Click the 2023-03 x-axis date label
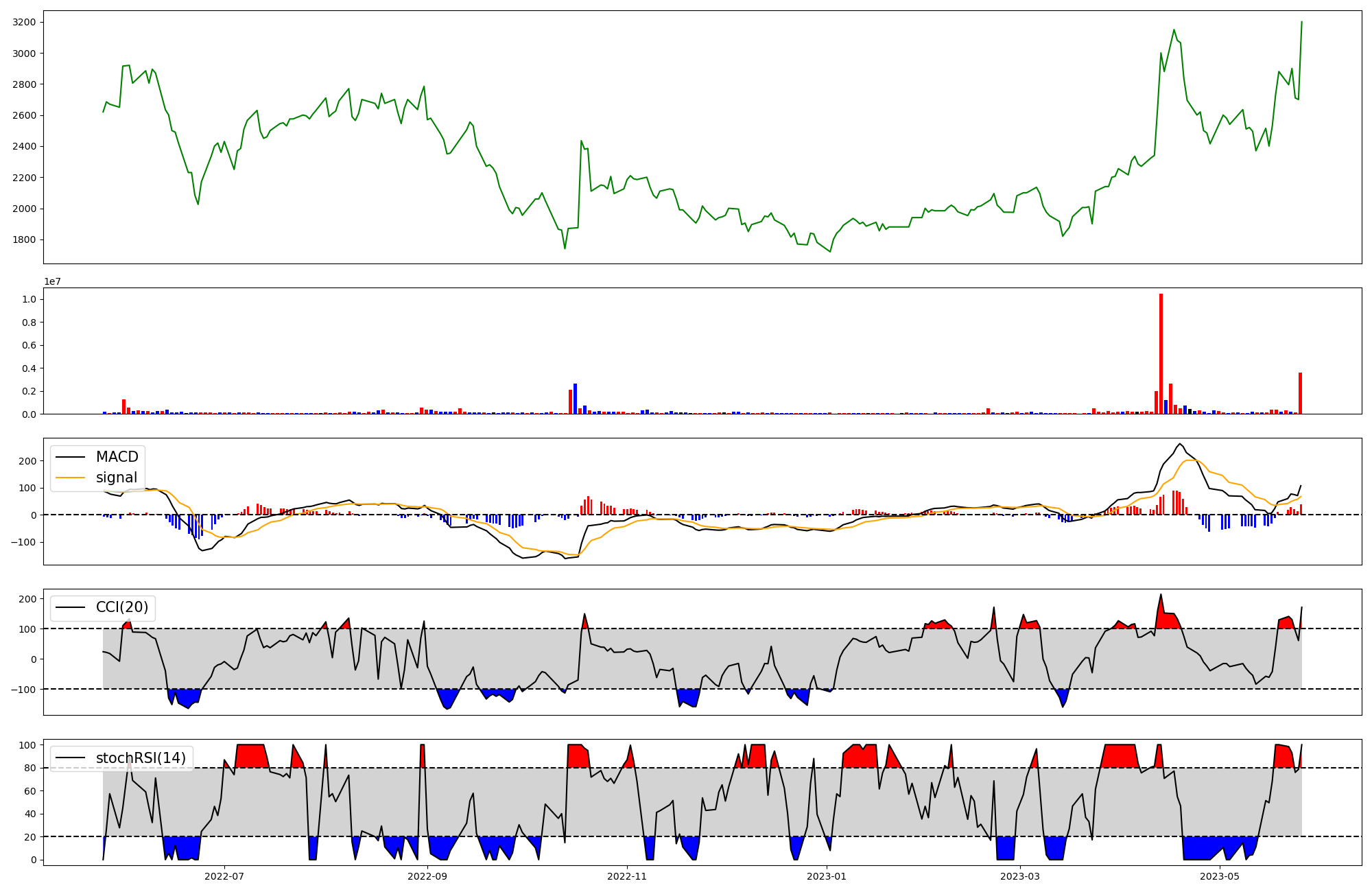The height and width of the screenshot is (892, 1372). [1020, 876]
